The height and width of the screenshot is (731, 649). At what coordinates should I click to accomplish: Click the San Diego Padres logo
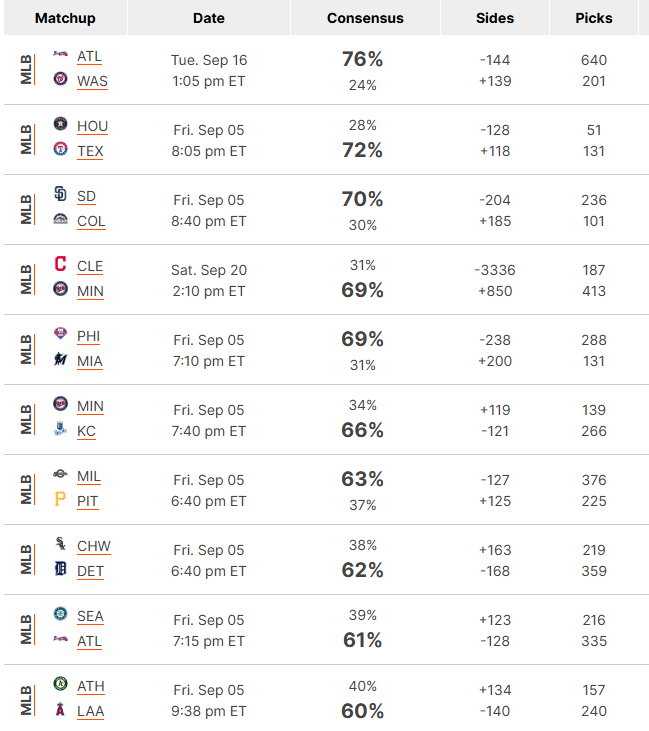pyautogui.click(x=60, y=193)
